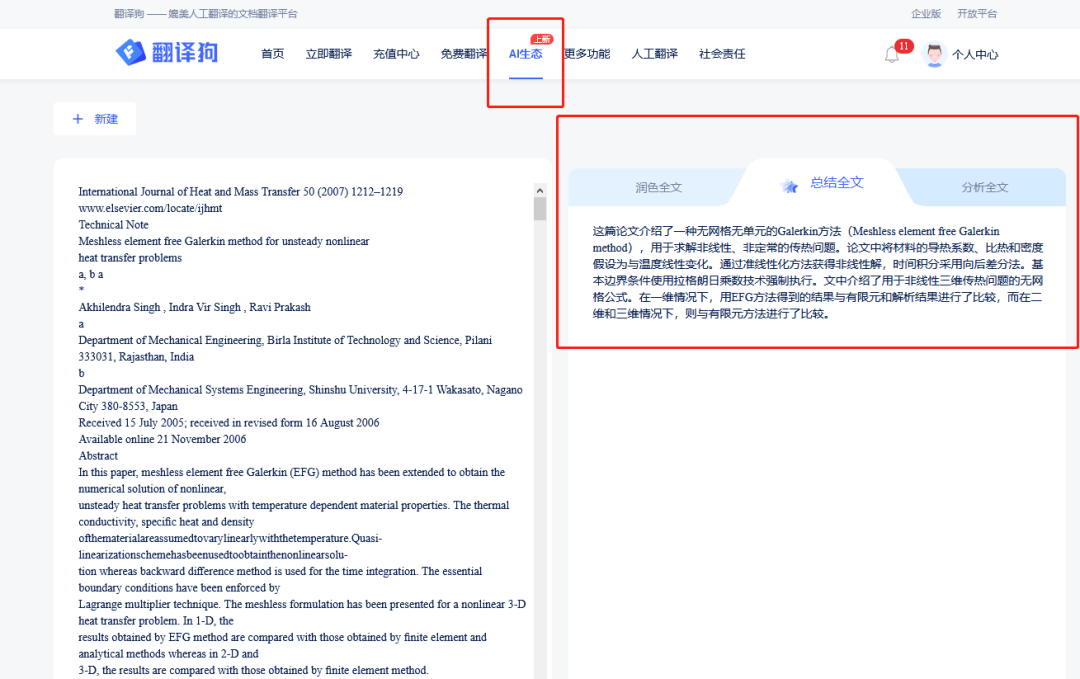This screenshot has height=679, width=1080.
Task: Click 'Available online 21 November 2006' line
Action: pyautogui.click(x=162, y=439)
